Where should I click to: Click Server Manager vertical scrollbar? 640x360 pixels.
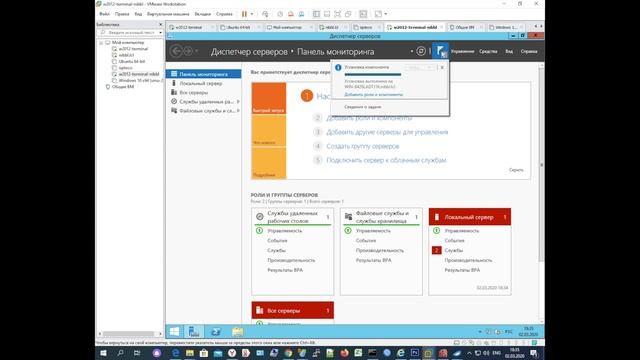click(542, 165)
